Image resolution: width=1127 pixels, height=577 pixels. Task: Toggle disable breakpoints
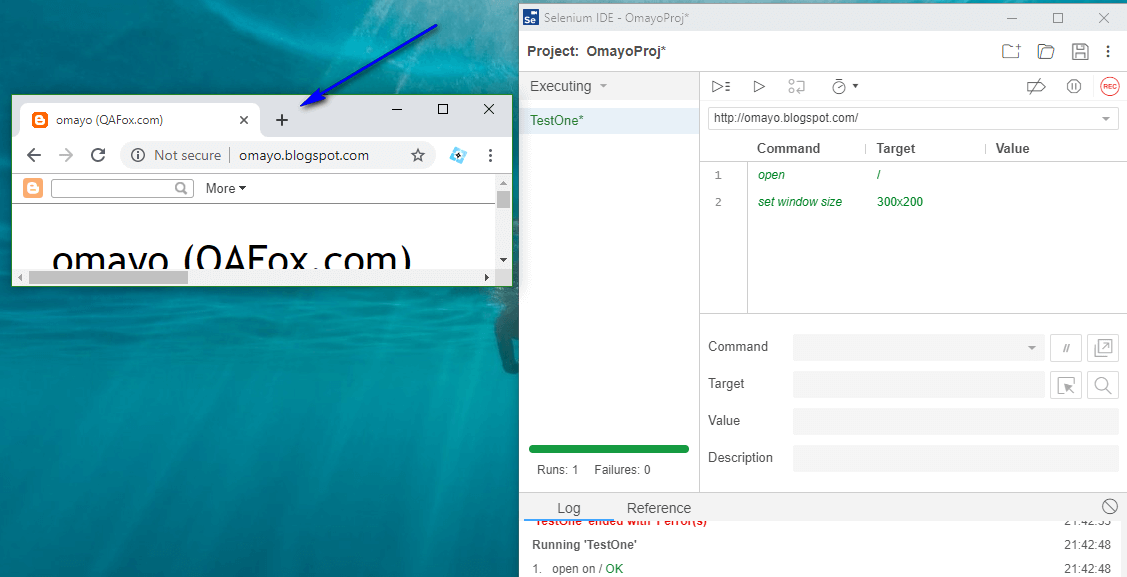click(1036, 86)
